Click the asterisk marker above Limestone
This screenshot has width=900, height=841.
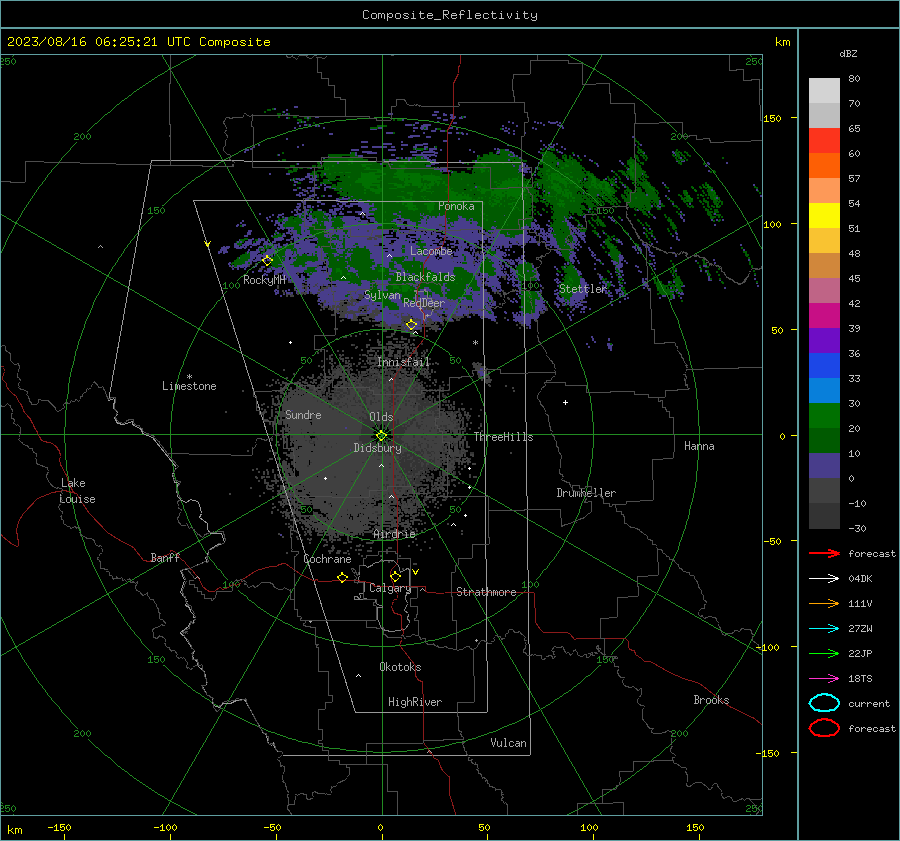[189, 377]
